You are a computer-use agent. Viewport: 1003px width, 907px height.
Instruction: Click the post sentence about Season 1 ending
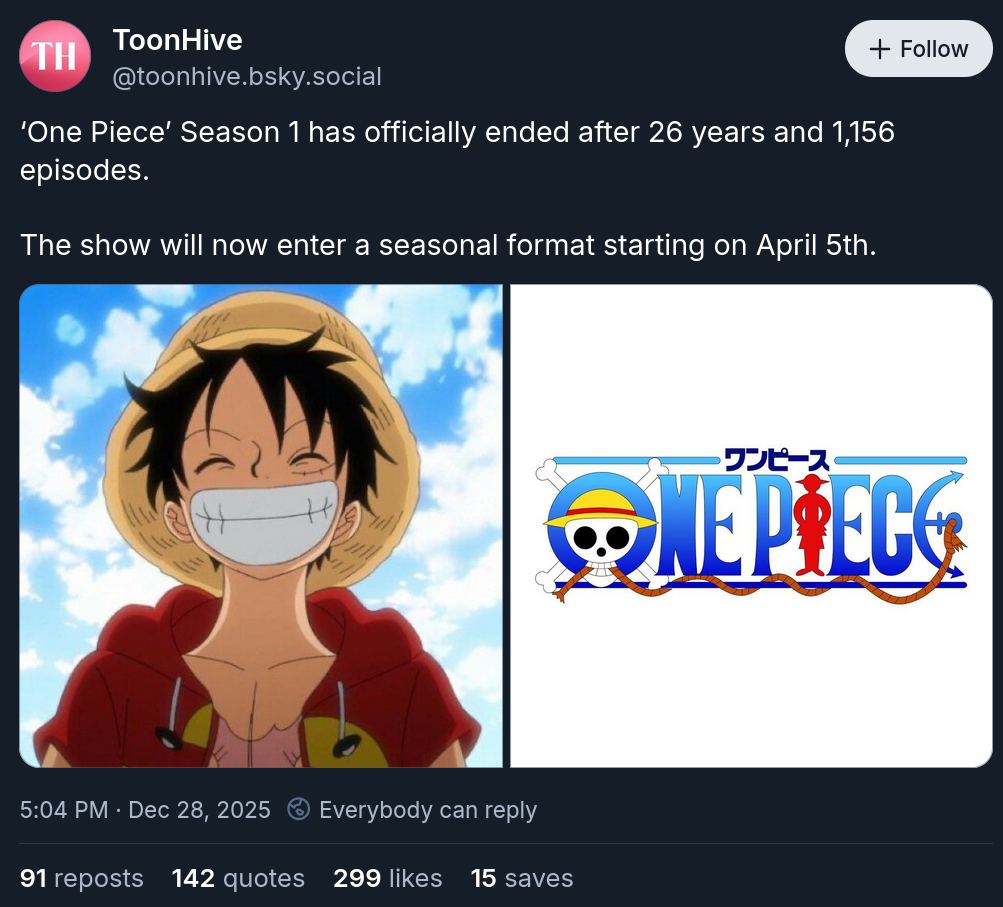pos(456,149)
